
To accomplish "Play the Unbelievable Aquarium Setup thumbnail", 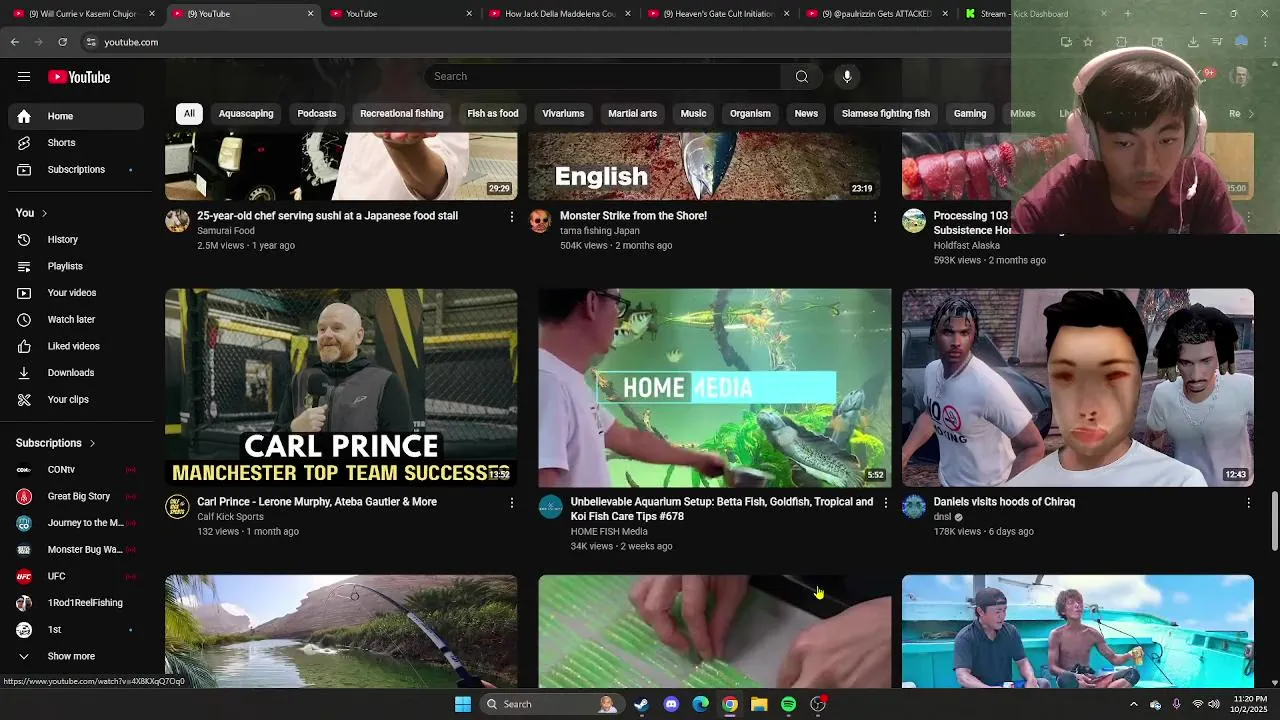I will [714, 388].
